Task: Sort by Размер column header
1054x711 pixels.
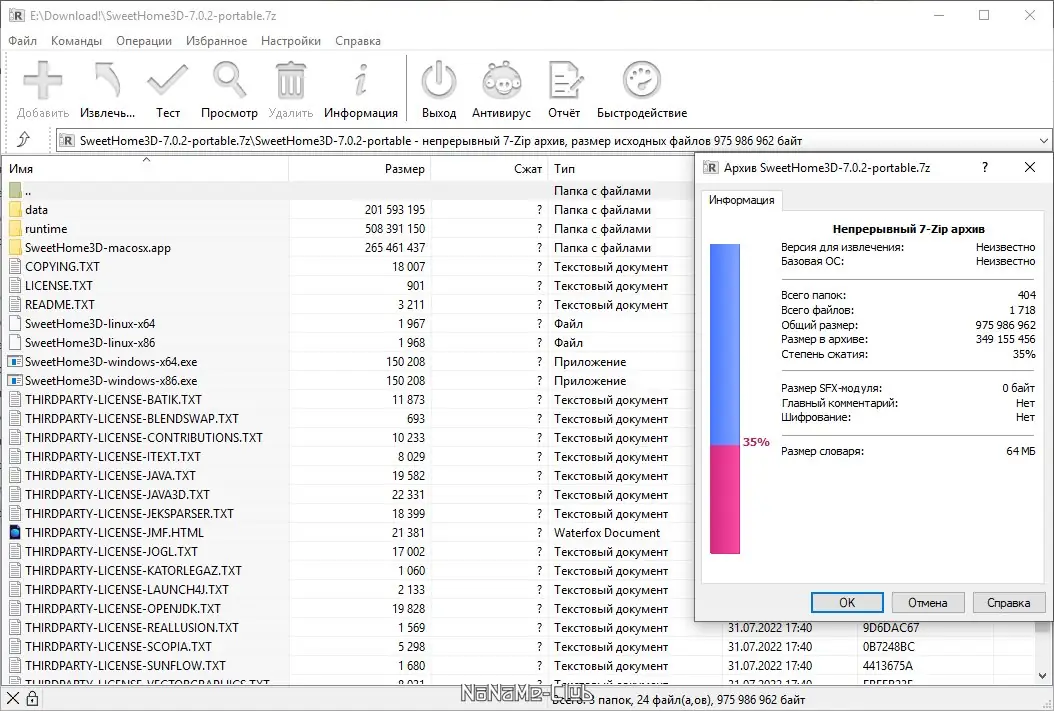Action: coord(360,169)
